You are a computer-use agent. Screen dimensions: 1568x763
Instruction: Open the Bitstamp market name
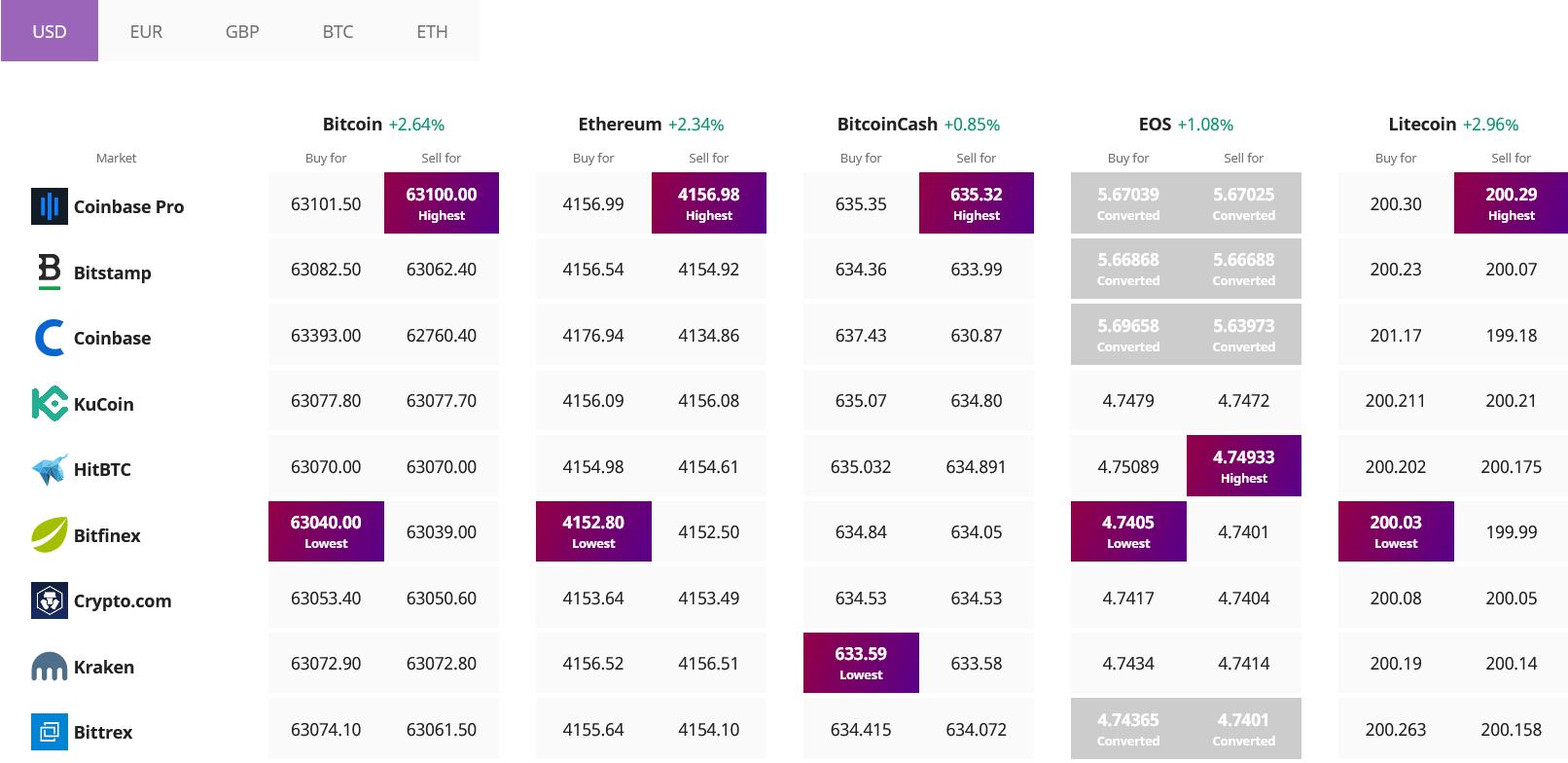click(113, 272)
